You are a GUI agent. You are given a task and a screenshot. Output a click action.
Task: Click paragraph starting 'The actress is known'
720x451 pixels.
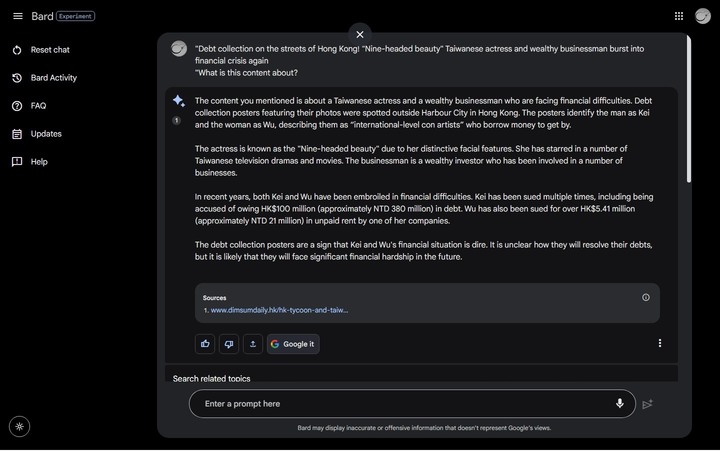[411, 161]
